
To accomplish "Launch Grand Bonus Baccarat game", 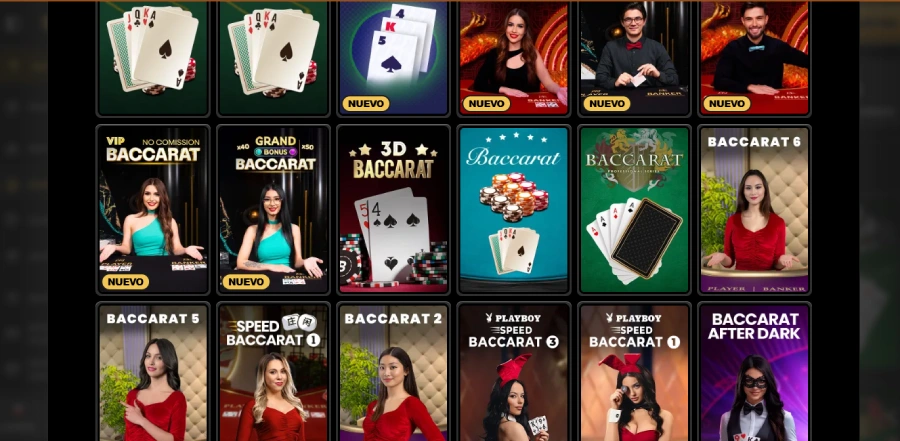I will [x=274, y=210].
